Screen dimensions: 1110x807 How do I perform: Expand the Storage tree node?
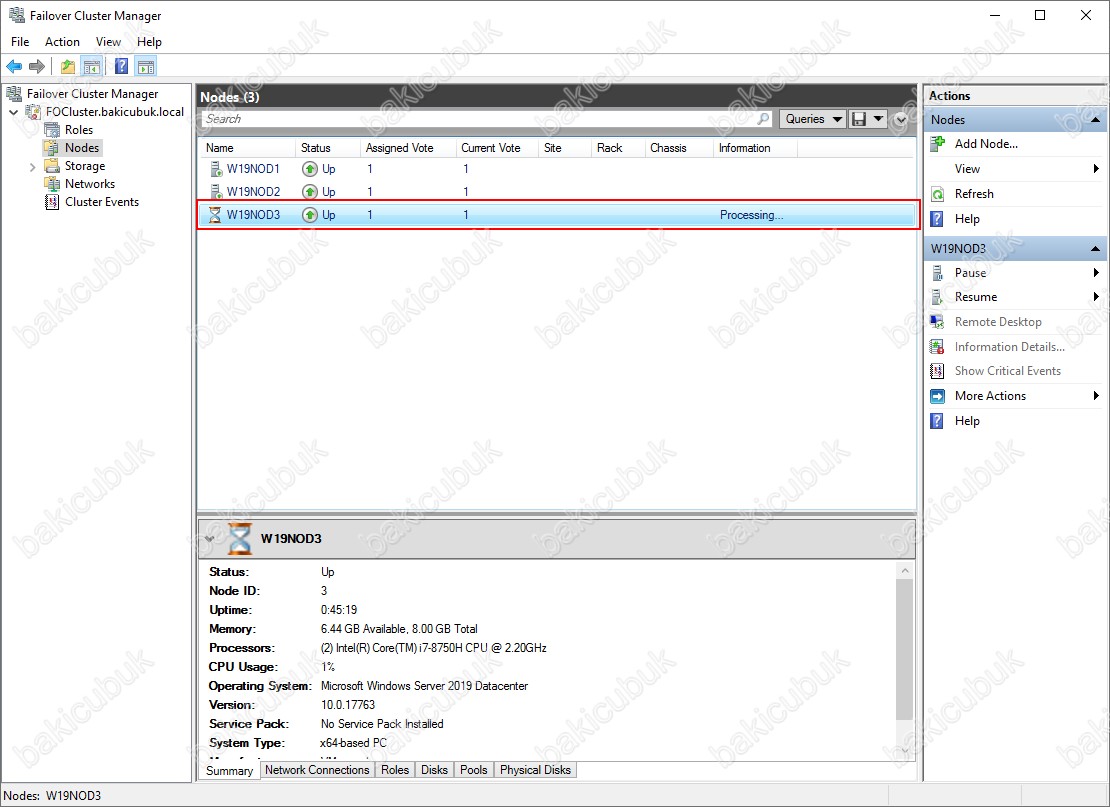point(33,167)
